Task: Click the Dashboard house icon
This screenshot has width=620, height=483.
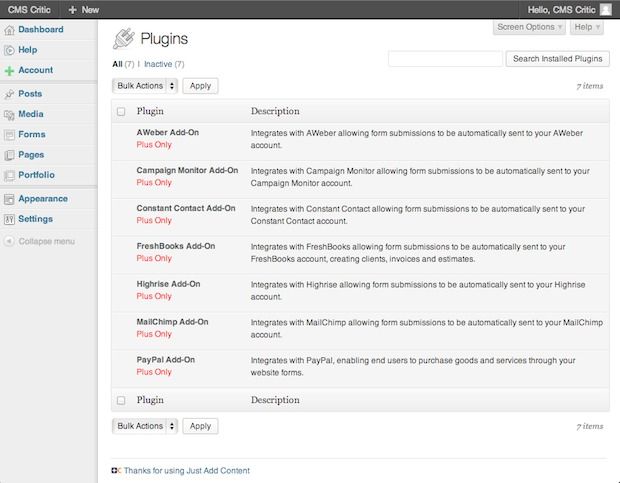Action: [9, 30]
